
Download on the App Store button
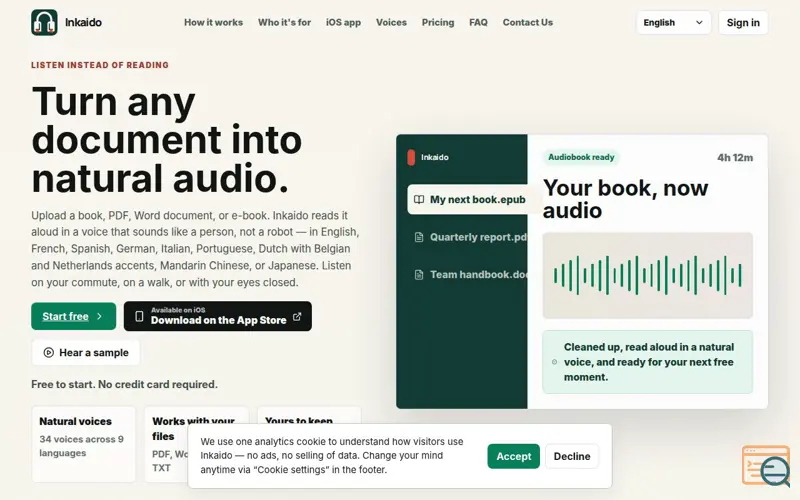point(218,316)
